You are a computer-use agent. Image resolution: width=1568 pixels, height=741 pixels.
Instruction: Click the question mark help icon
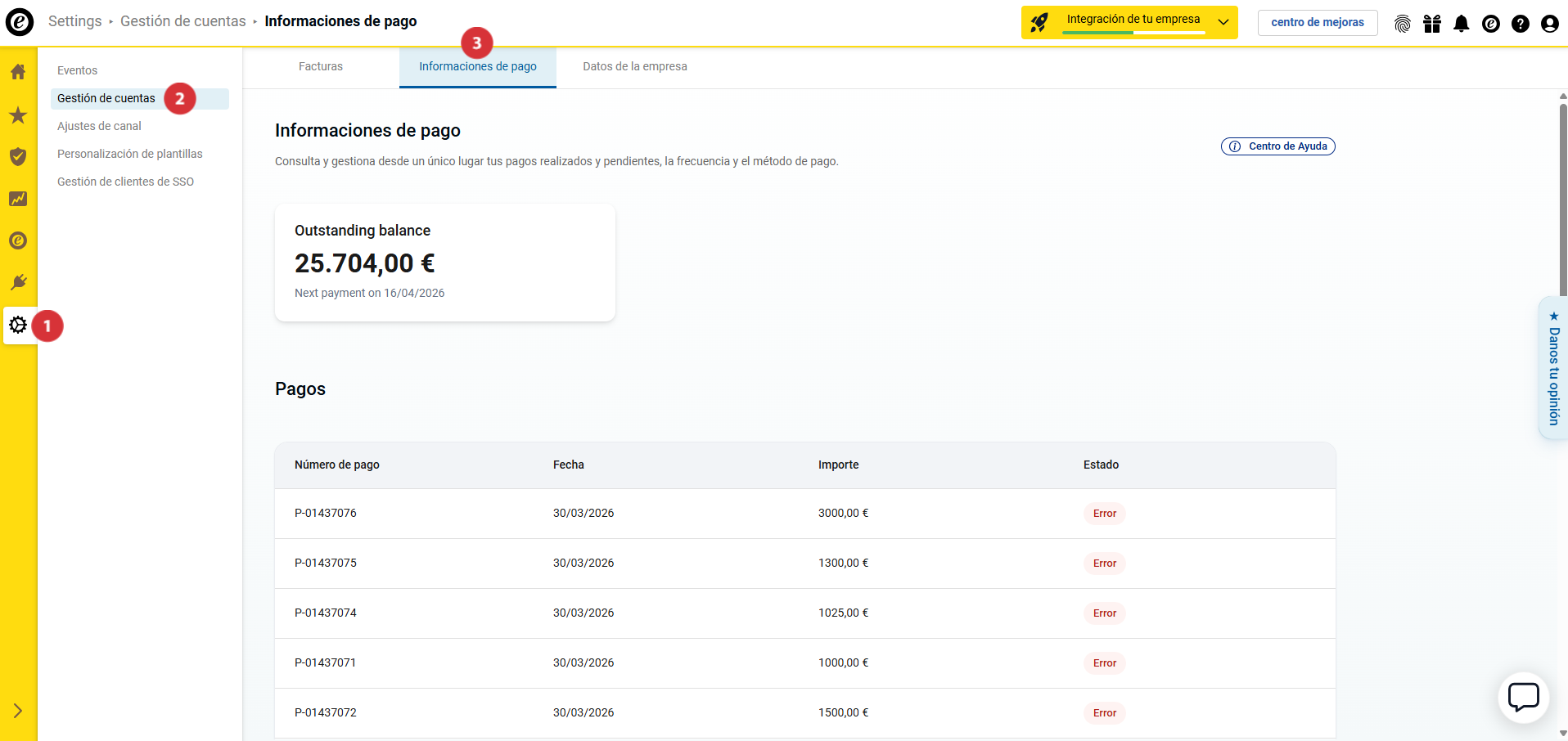(1521, 24)
